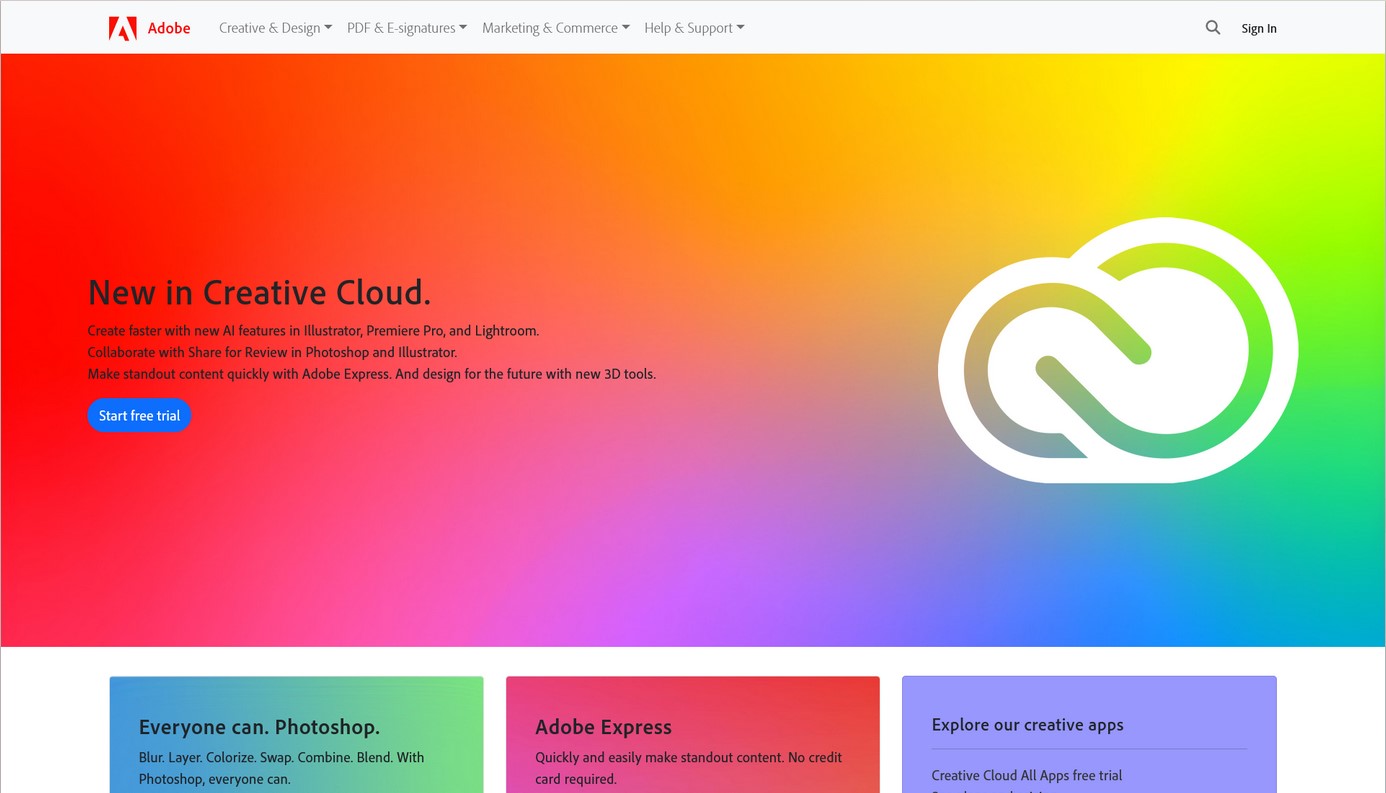Open the Adobe Express card title
The height and width of the screenshot is (793, 1386).
pyautogui.click(x=603, y=727)
